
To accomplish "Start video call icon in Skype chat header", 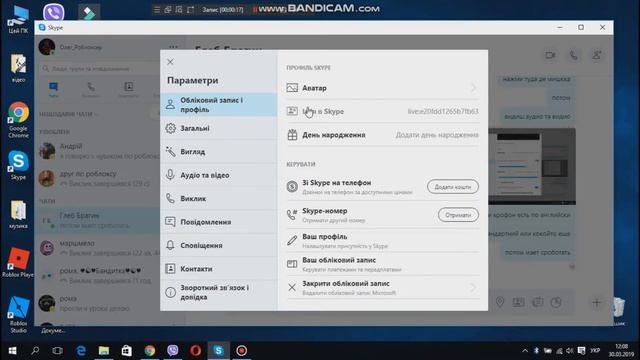I will pyautogui.click(x=550, y=55).
